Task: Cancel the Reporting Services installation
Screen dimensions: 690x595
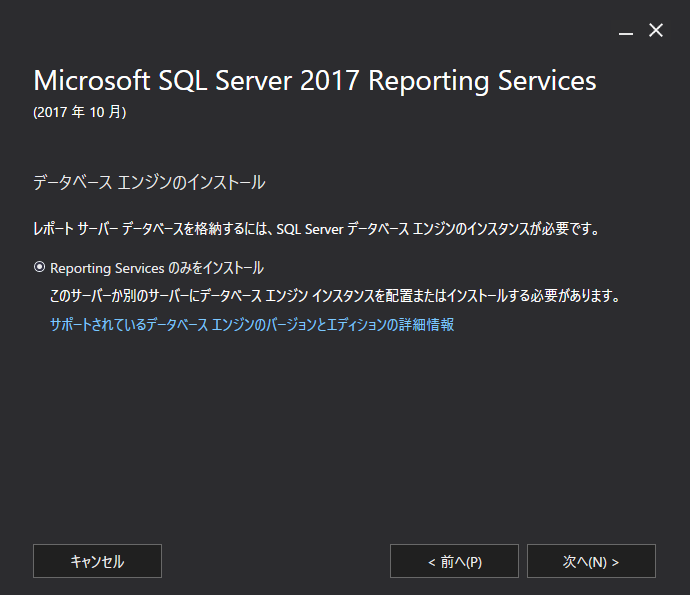Action: tap(97, 561)
